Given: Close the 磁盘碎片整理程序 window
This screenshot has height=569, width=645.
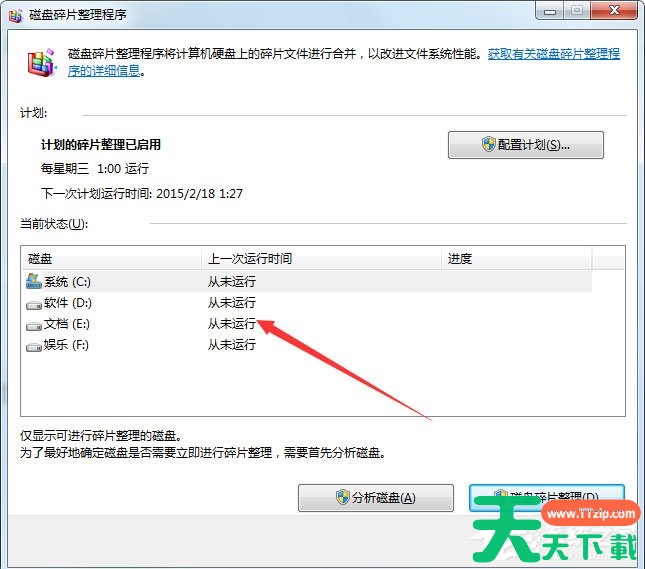Looking at the screenshot, I should click(x=611, y=11).
